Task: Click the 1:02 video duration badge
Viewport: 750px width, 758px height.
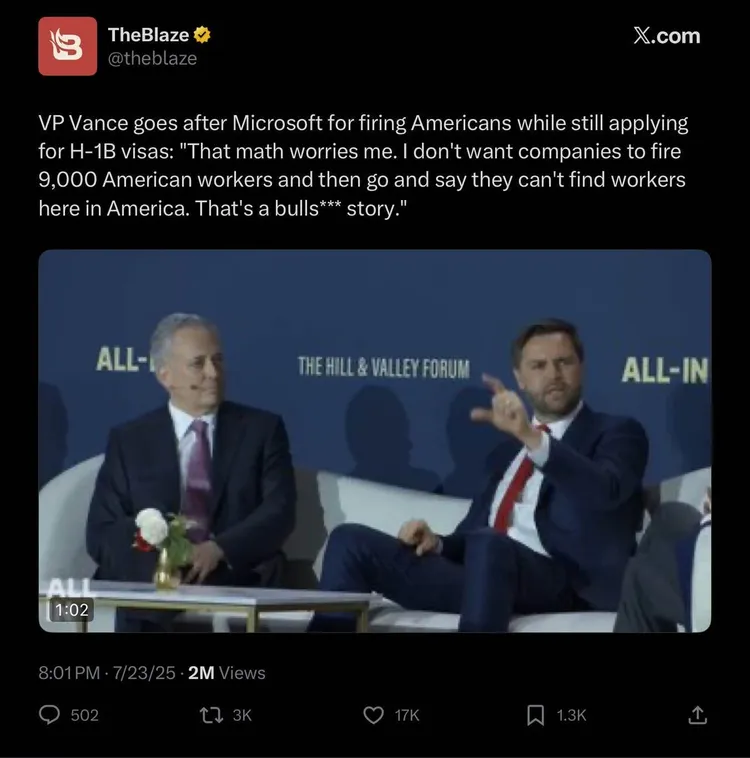Action: pos(68,608)
